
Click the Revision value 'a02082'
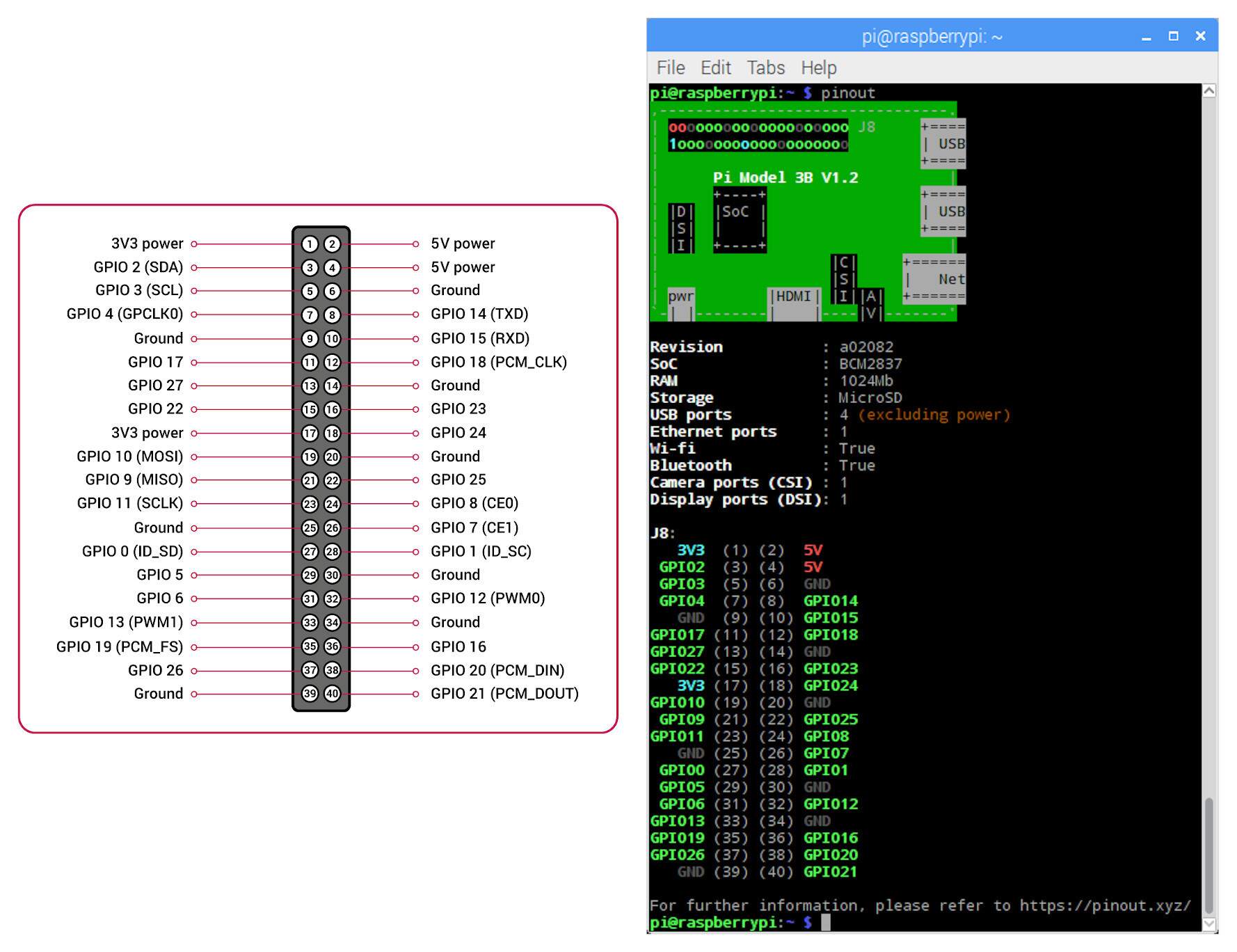tap(866, 347)
